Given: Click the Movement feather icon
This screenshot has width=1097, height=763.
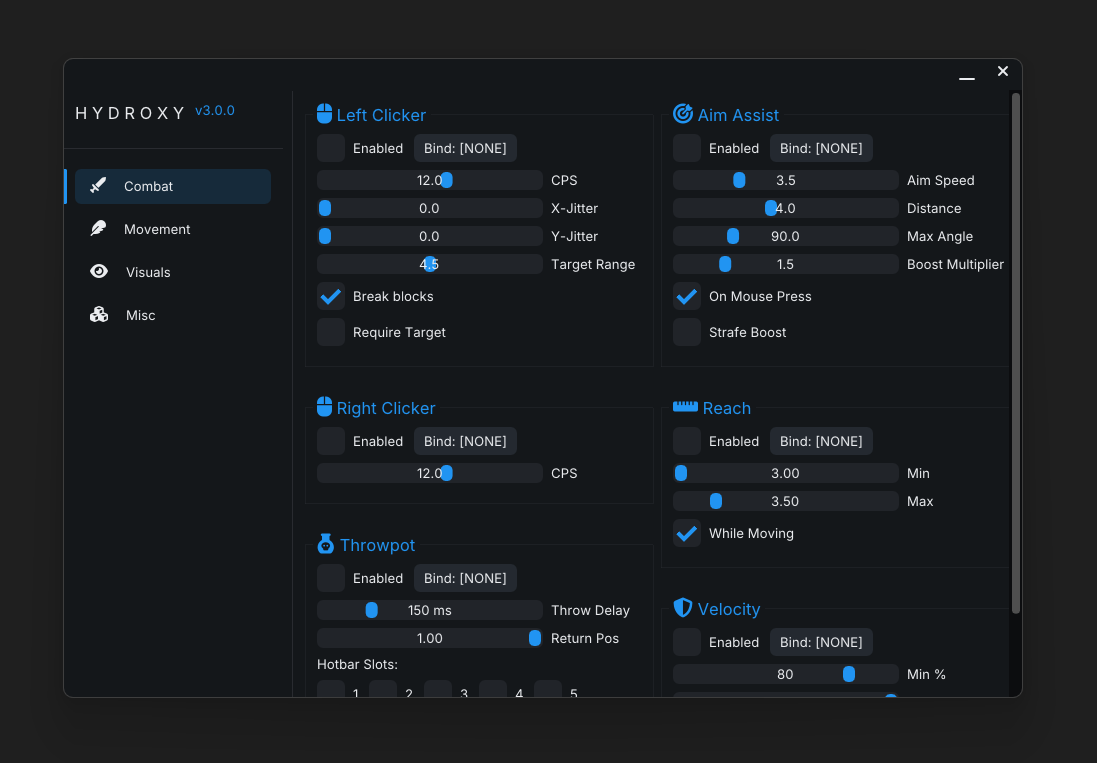Looking at the screenshot, I should tap(97, 228).
